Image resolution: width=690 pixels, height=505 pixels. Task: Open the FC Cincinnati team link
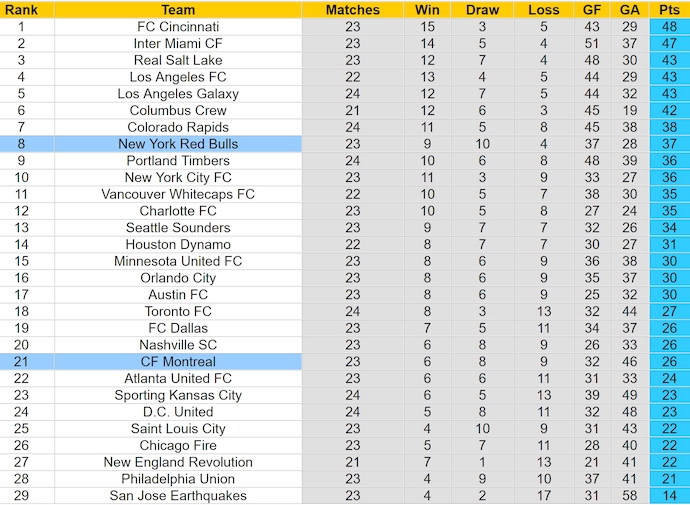pos(178,27)
